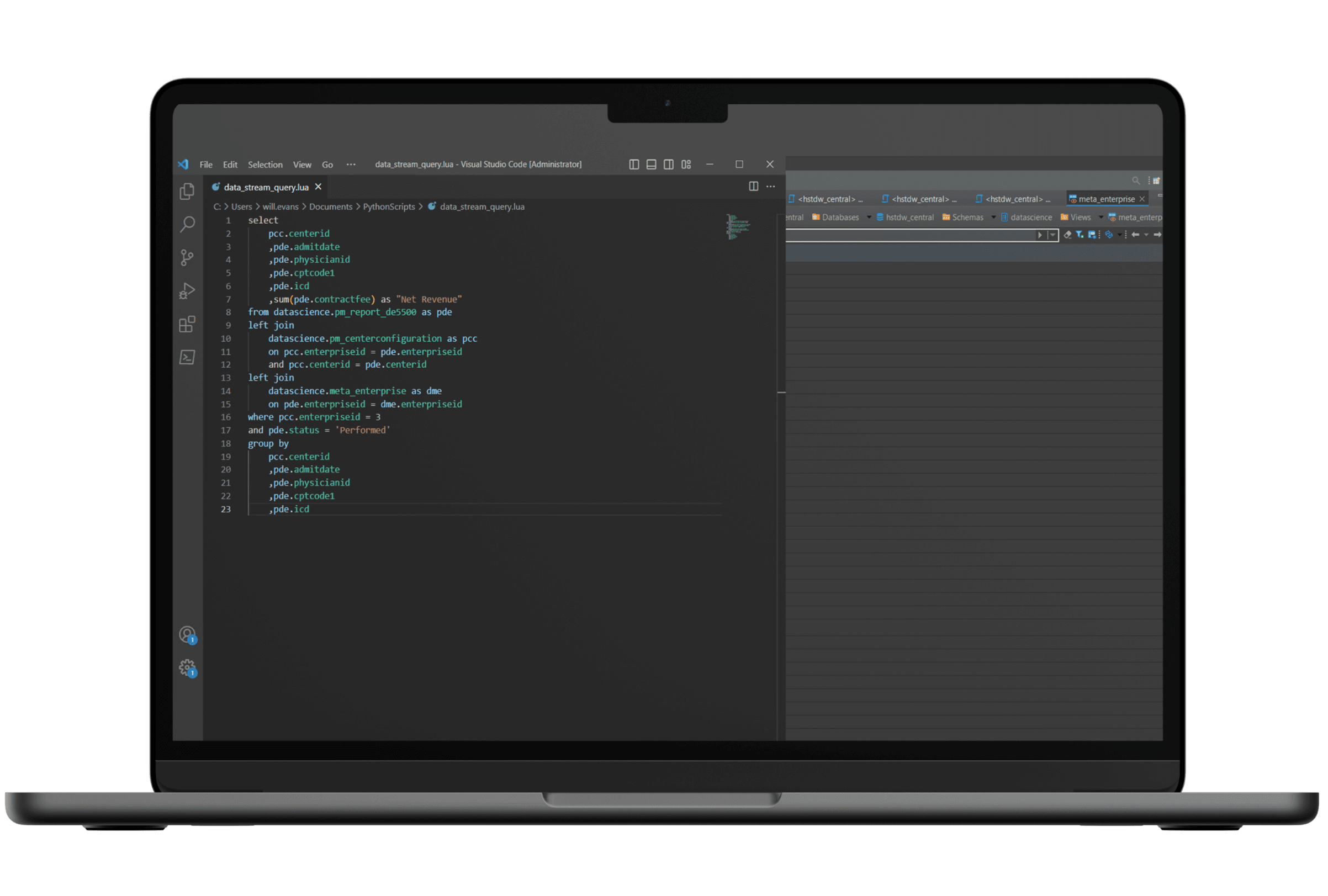Image resolution: width=1328 pixels, height=896 pixels.
Task: Close the meta_enterprise tab
Action: (1142, 199)
